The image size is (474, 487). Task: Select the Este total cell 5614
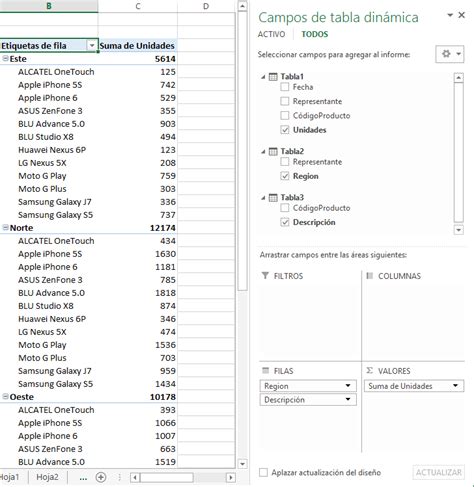(138, 59)
